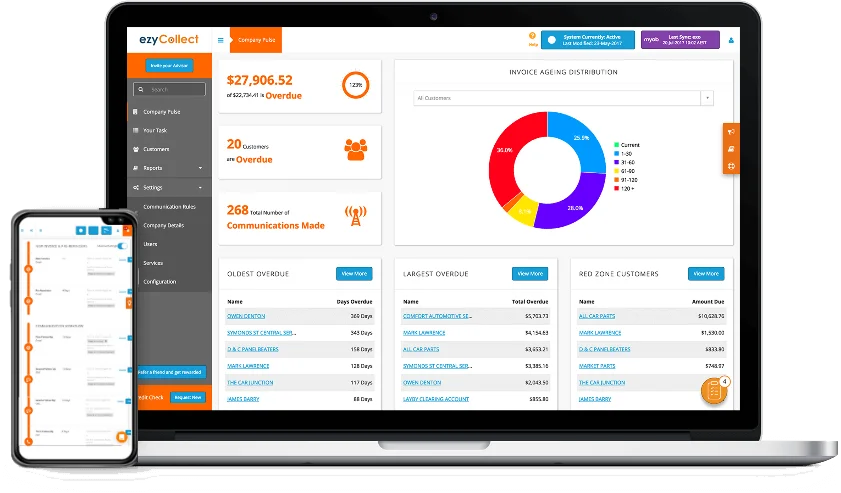
Task: Open ALL CAR PARTS link in Red Zone Customers
Action: pos(597,316)
